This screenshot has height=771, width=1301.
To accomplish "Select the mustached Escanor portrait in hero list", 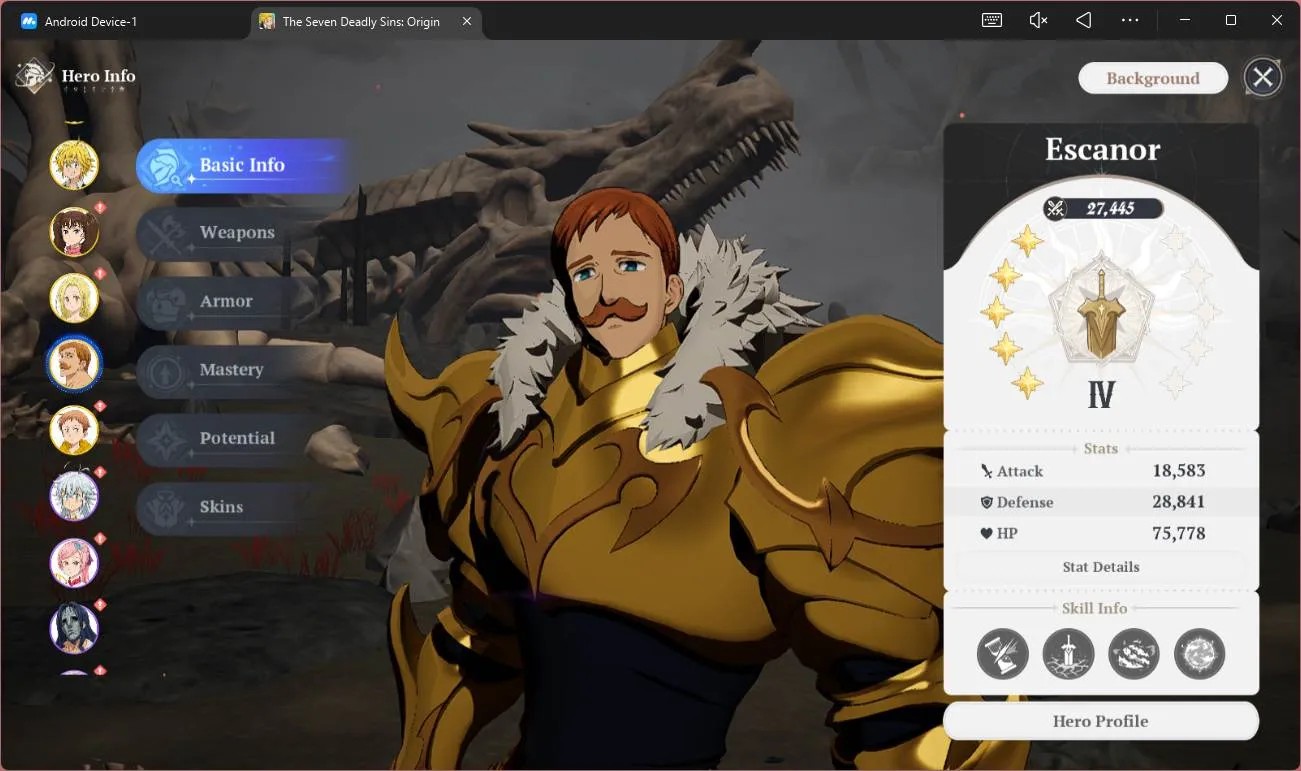I will (74, 364).
